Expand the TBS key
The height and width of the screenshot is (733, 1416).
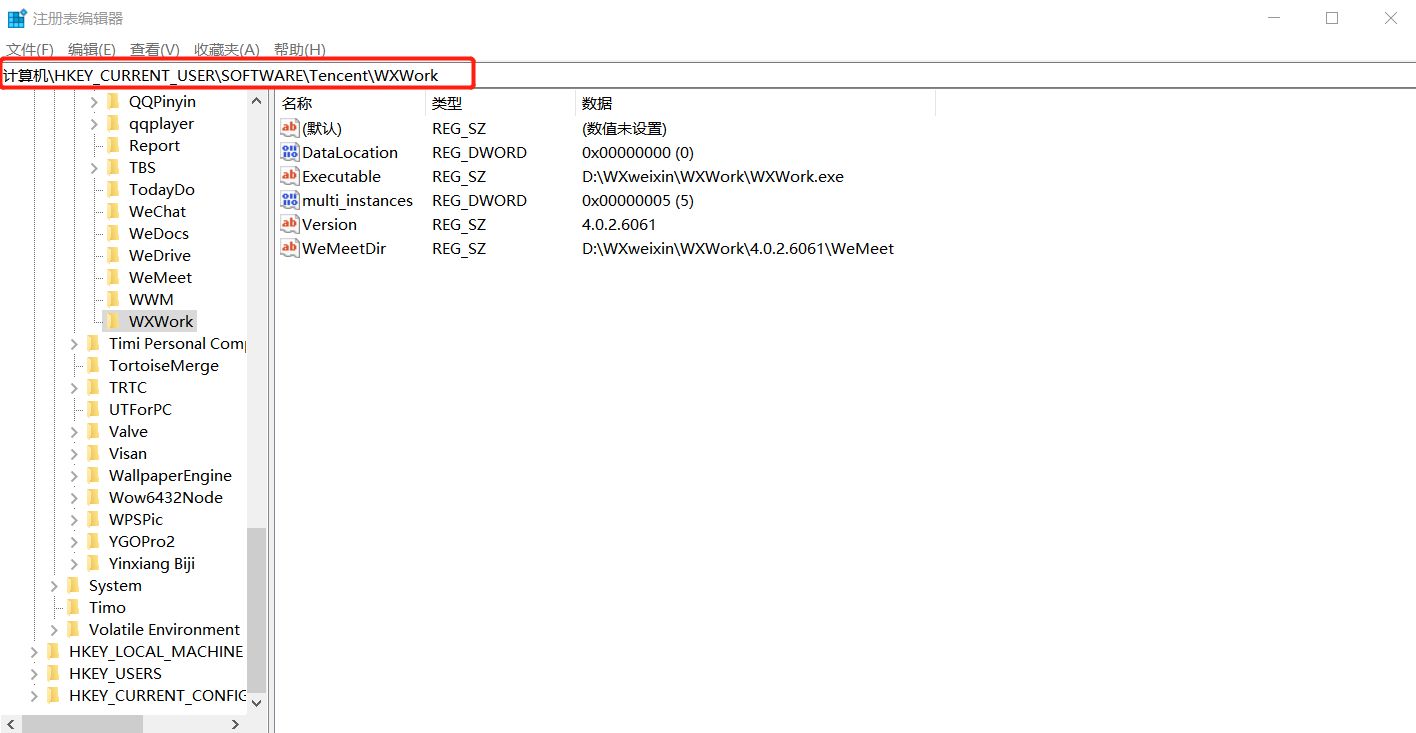[94, 167]
